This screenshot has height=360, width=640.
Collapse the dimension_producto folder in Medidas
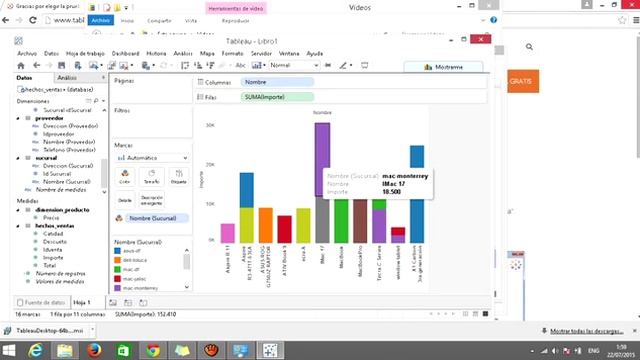[x=18, y=210]
